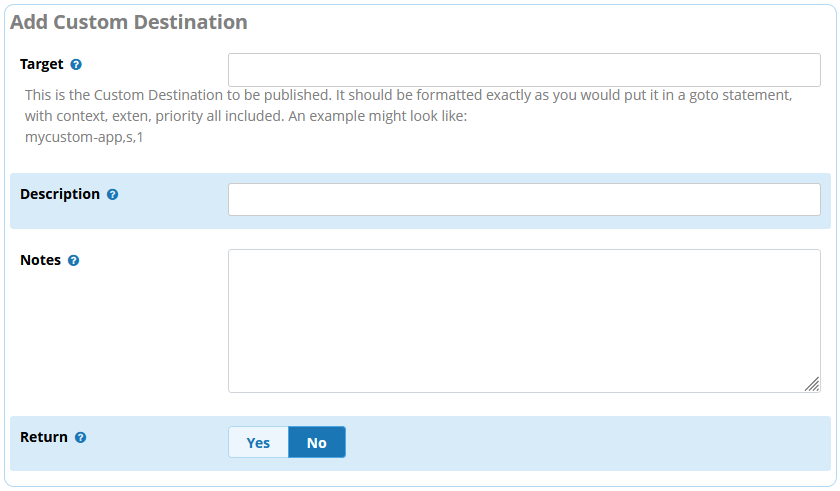Focus the Target text input
This screenshot has height=491, width=840.
524,70
